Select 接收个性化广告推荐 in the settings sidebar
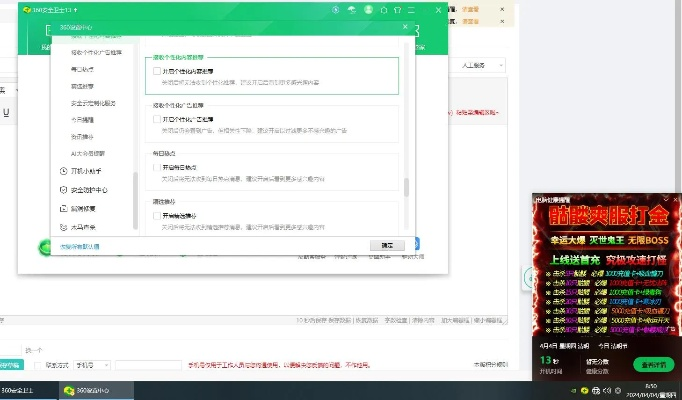The width and height of the screenshot is (682, 400). click(x=97, y=52)
